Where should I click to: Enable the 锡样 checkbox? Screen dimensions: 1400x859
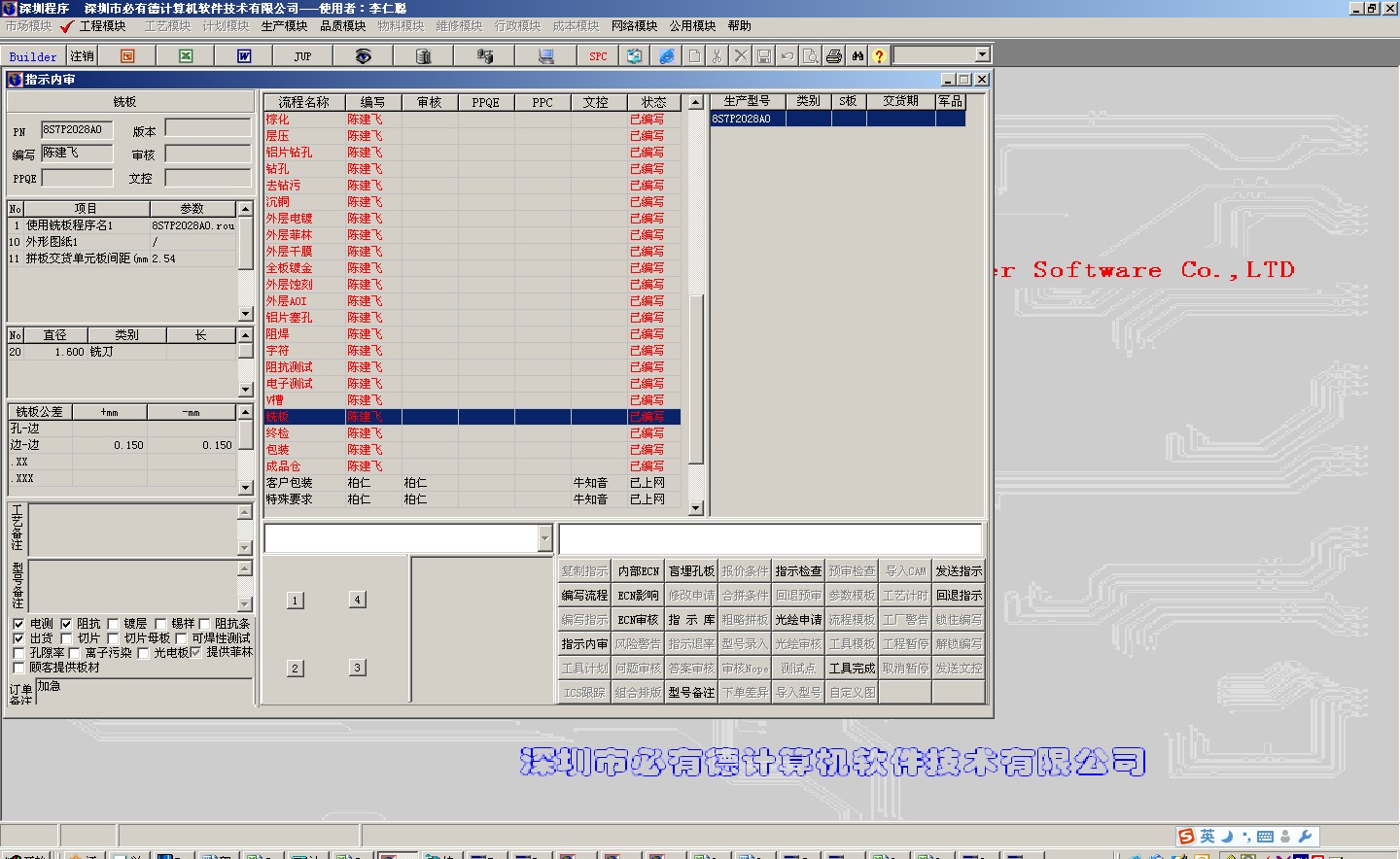click(160, 624)
